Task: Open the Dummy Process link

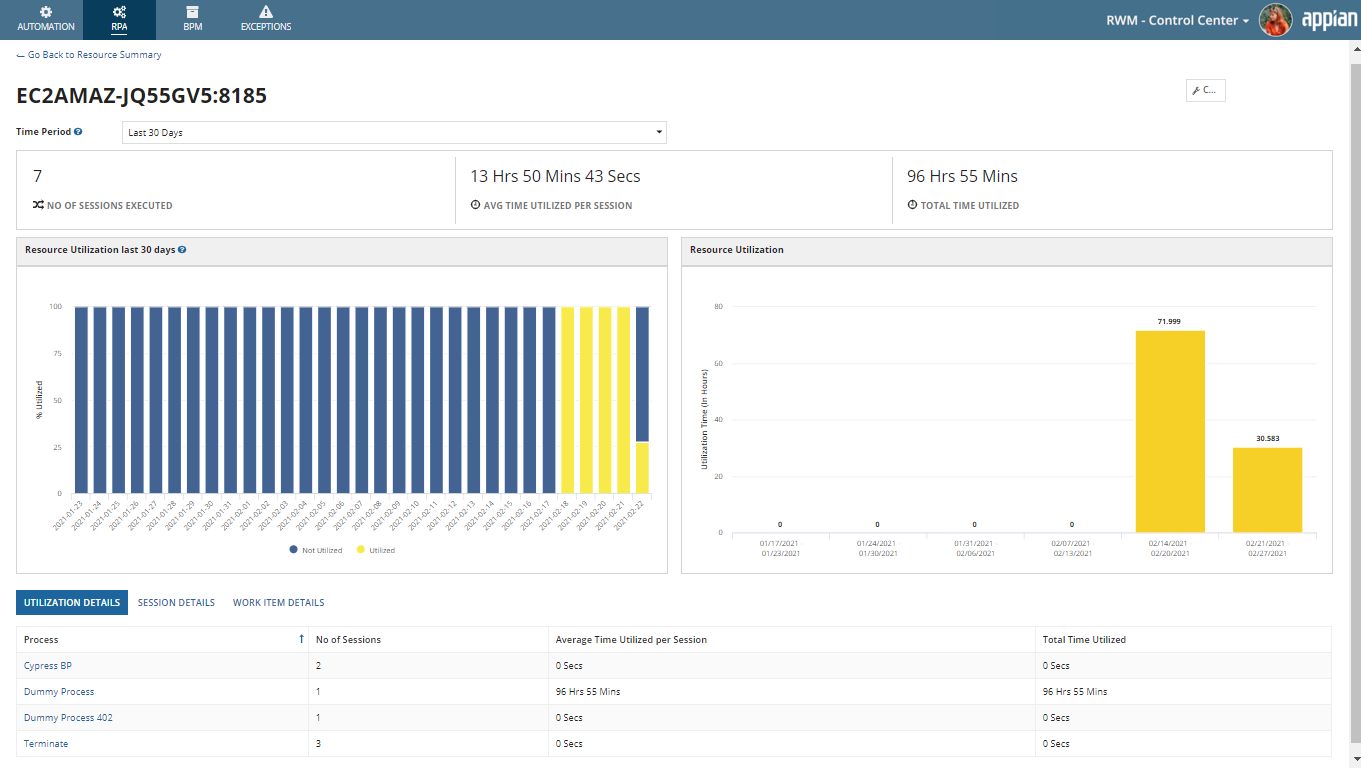Action: [59, 691]
